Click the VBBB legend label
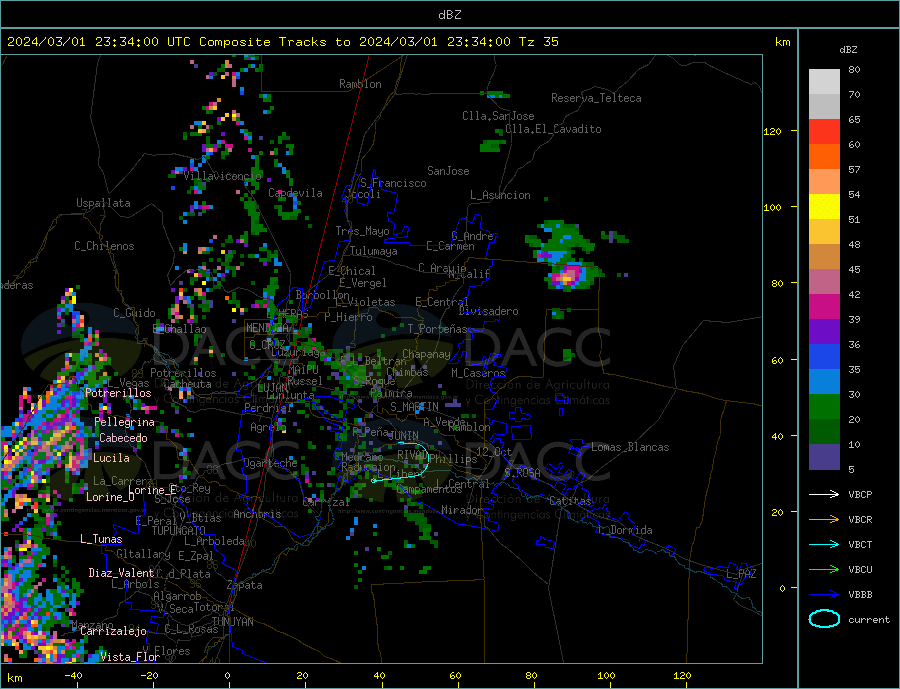 point(860,595)
